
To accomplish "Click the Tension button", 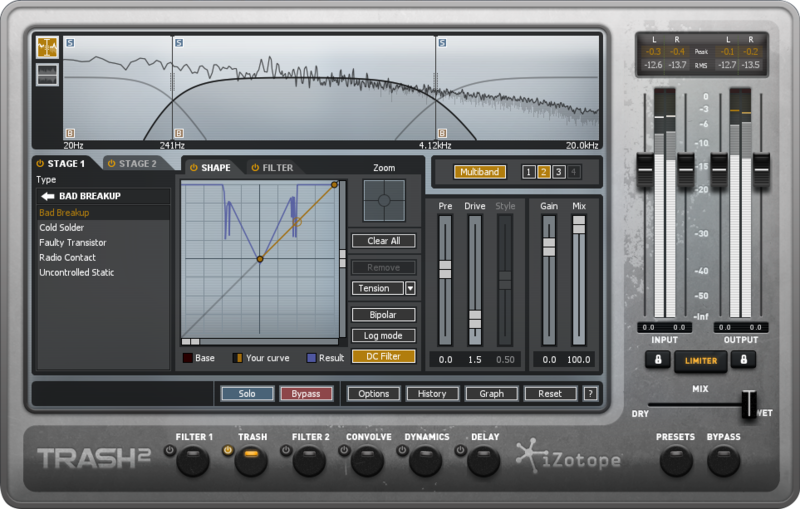I will point(378,289).
